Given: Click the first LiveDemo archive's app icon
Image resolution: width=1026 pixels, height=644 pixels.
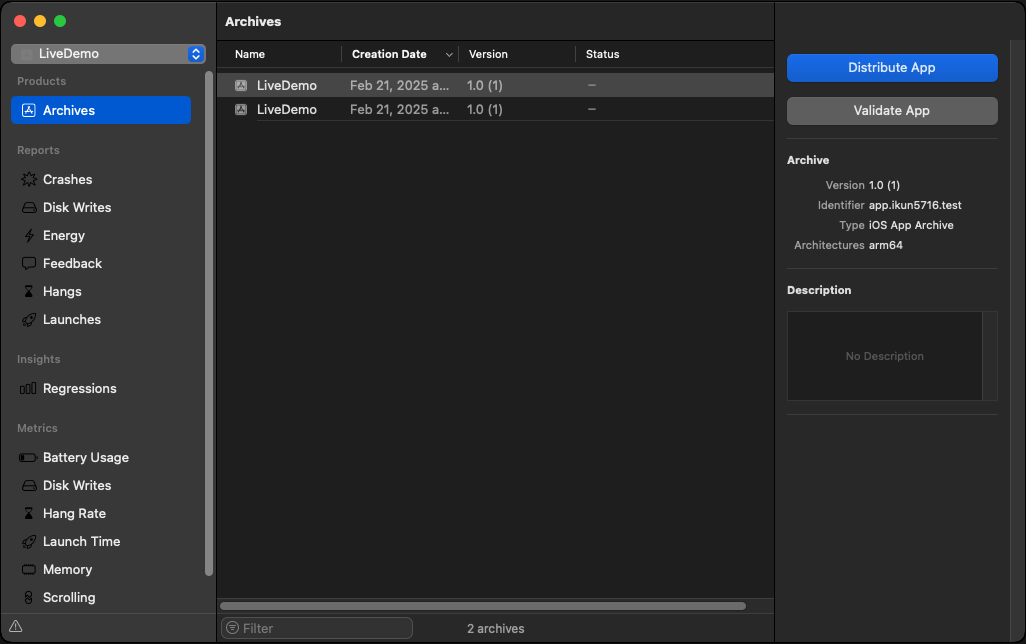Looking at the screenshot, I should (241, 85).
